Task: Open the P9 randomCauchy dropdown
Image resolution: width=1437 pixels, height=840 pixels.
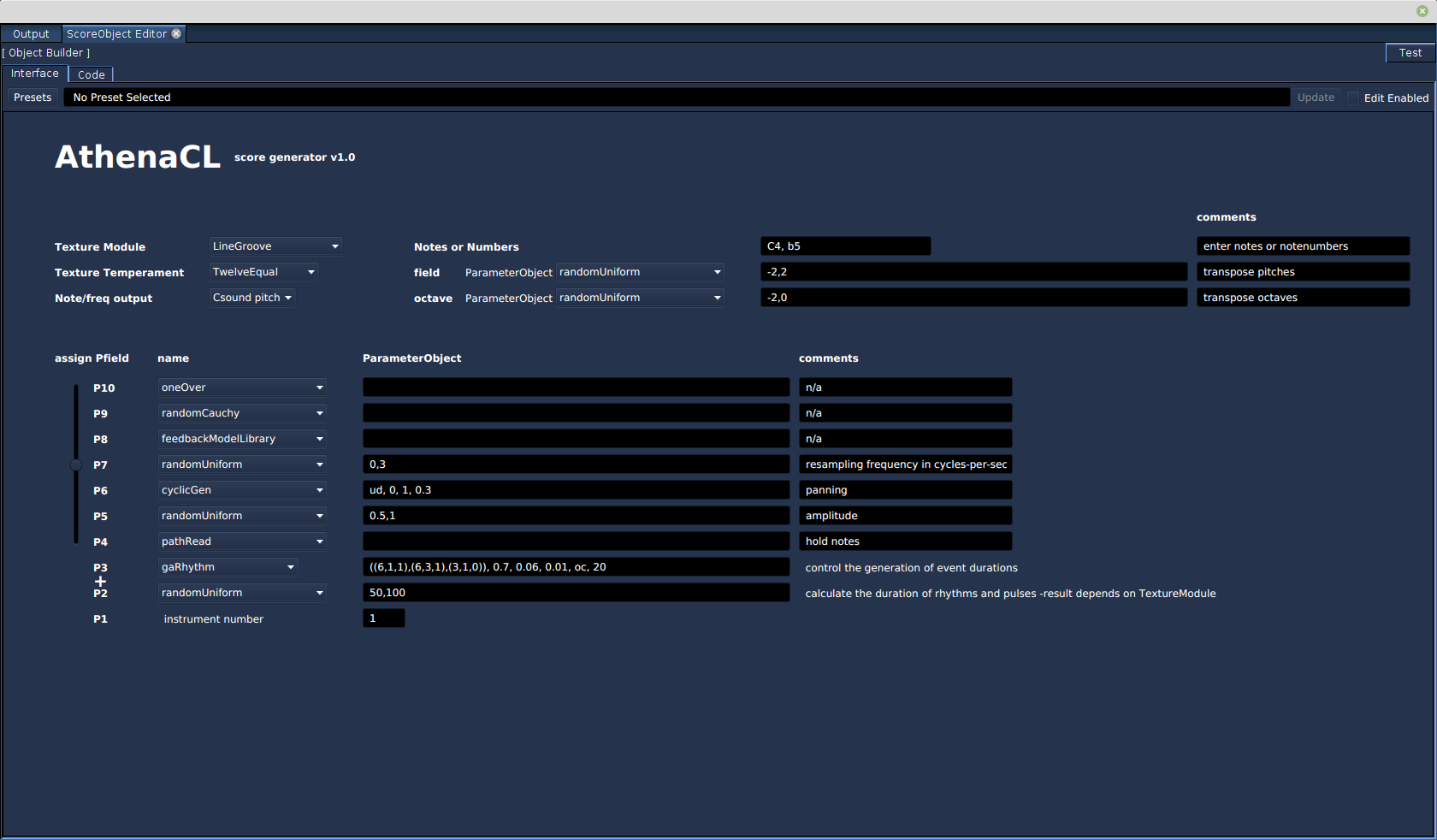Action: coord(242,413)
